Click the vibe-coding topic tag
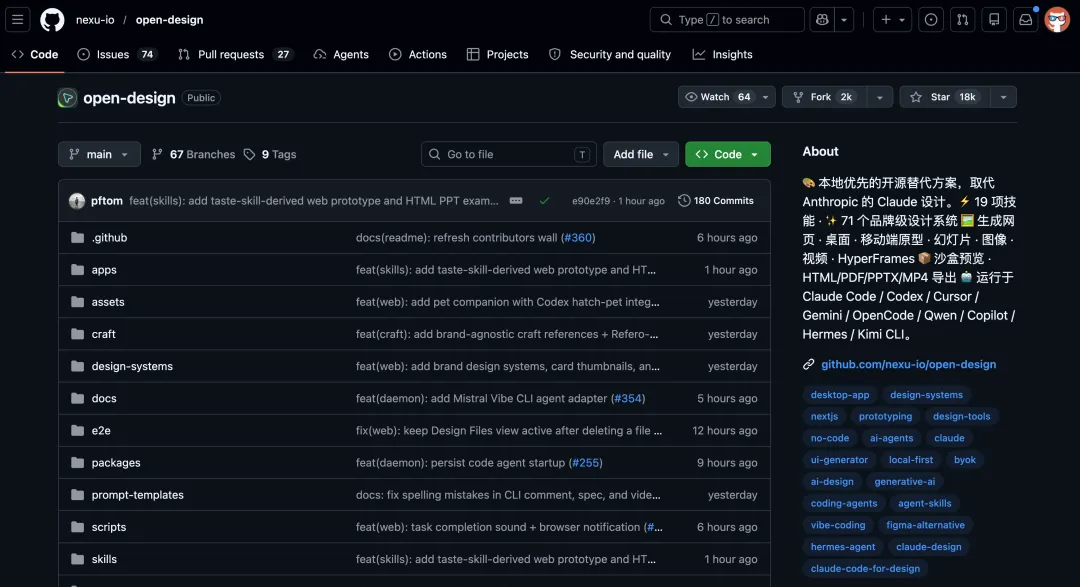The height and width of the screenshot is (587, 1080). pos(838,525)
